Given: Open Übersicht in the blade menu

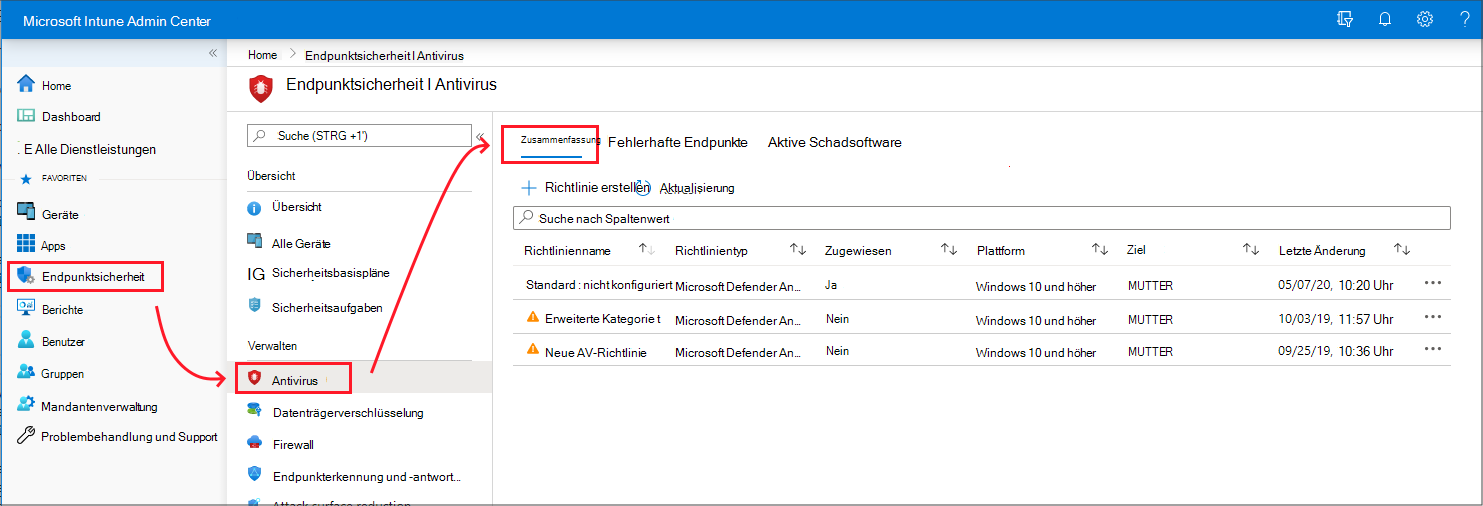Looking at the screenshot, I should (296, 207).
